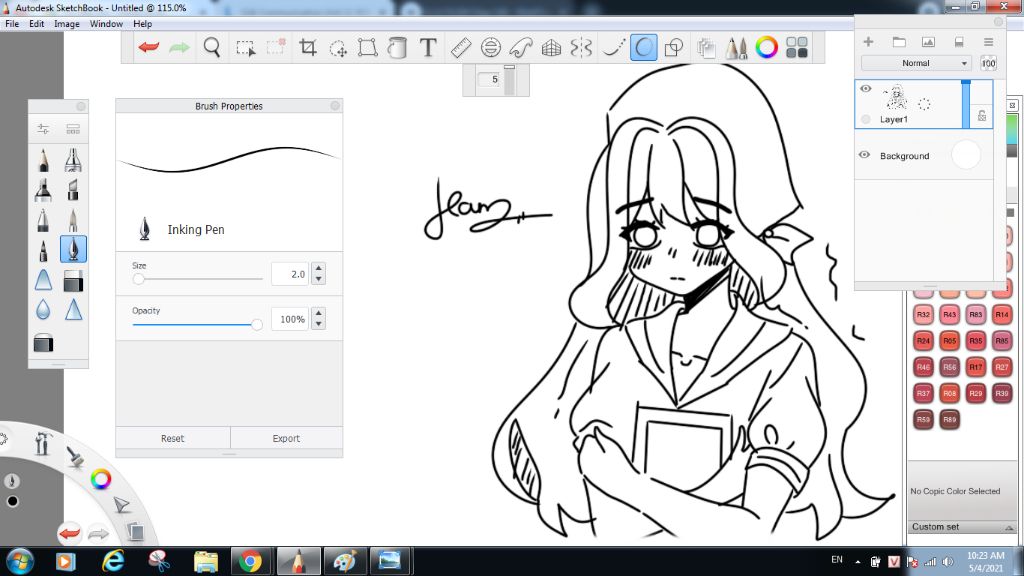The width and height of the screenshot is (1024, 576).
Task: Decrease Opacity with down stepper arrow
Action: (x=318, y=325)
